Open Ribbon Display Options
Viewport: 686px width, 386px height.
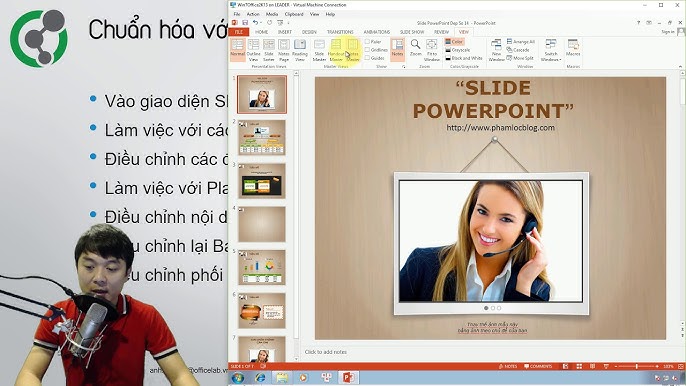649,23
